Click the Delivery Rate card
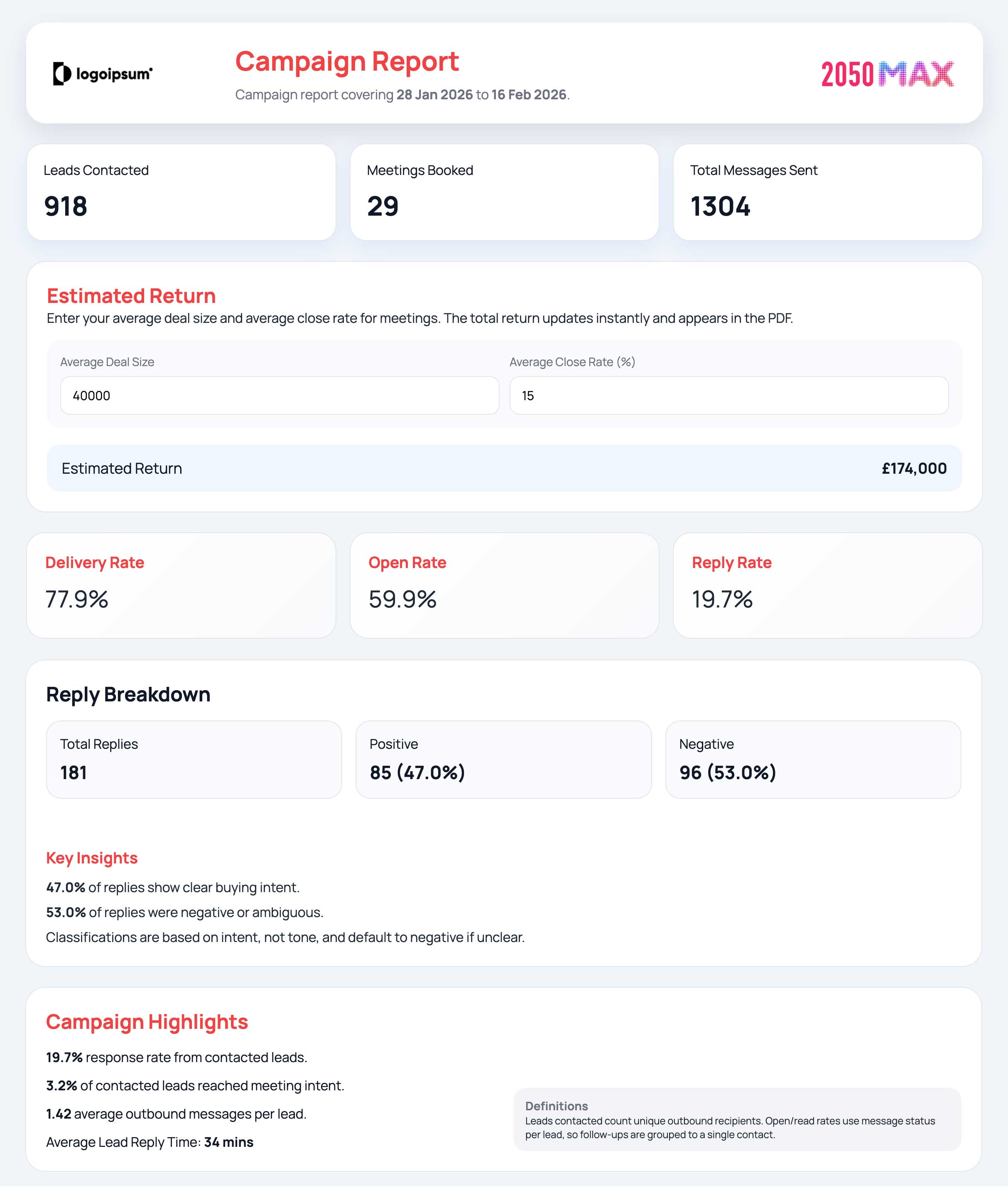 click(x=181, y=585)
